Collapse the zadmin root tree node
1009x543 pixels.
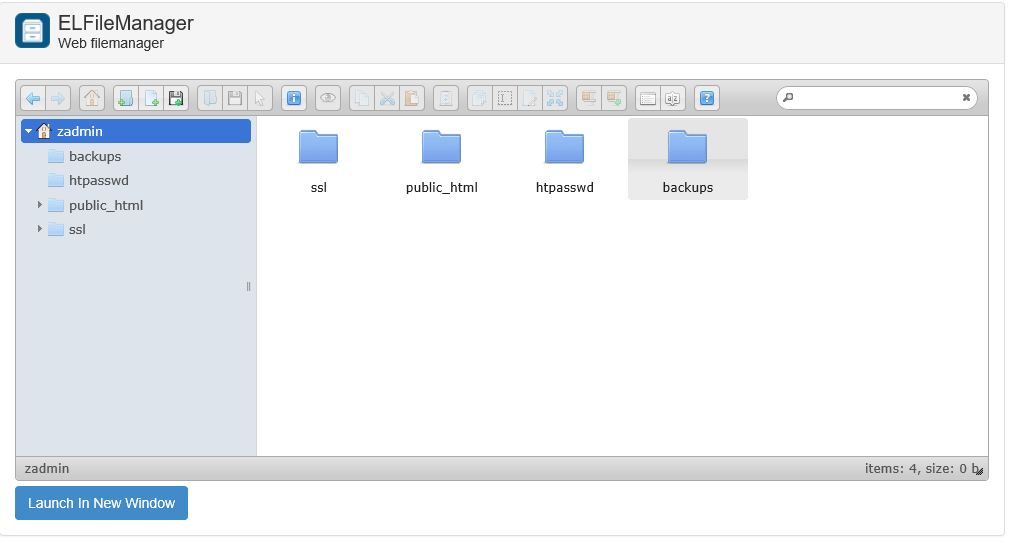(x=29, y=131)
